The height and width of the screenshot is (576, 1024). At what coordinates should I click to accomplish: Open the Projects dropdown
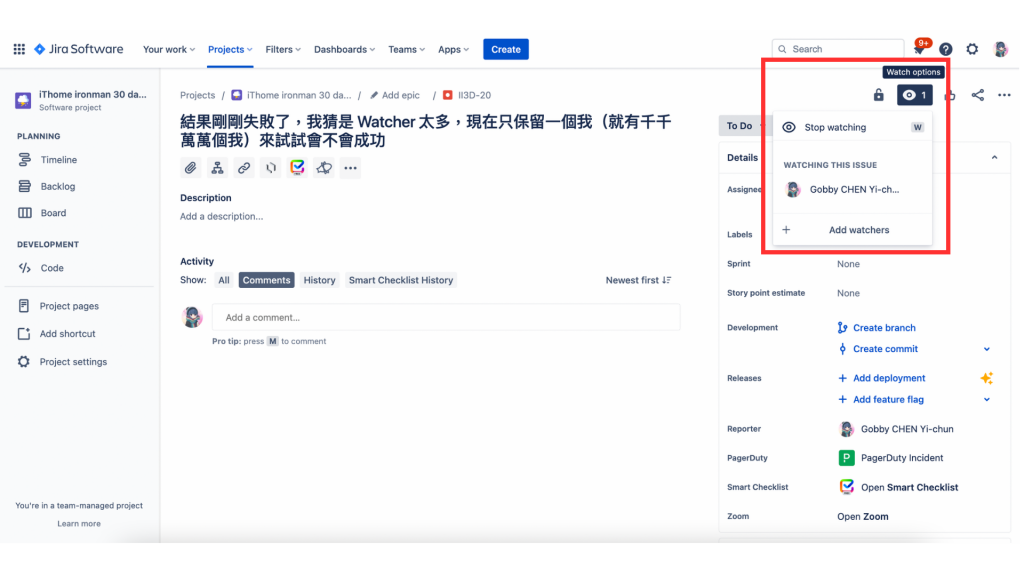coord(230,50)
